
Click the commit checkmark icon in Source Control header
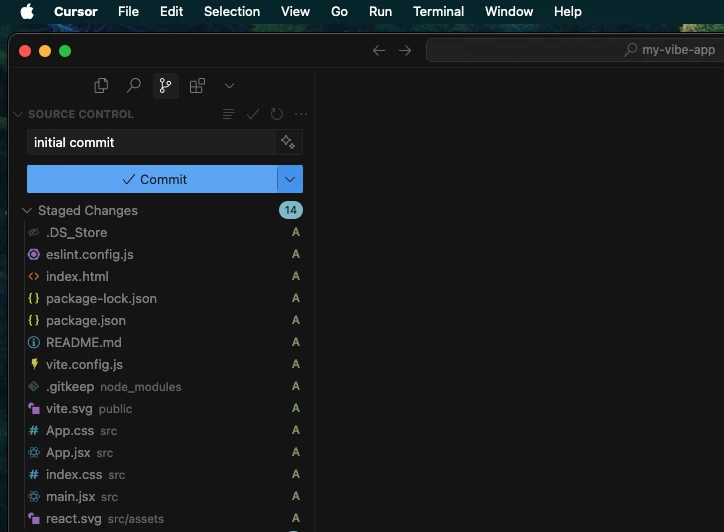coord(253,114)
